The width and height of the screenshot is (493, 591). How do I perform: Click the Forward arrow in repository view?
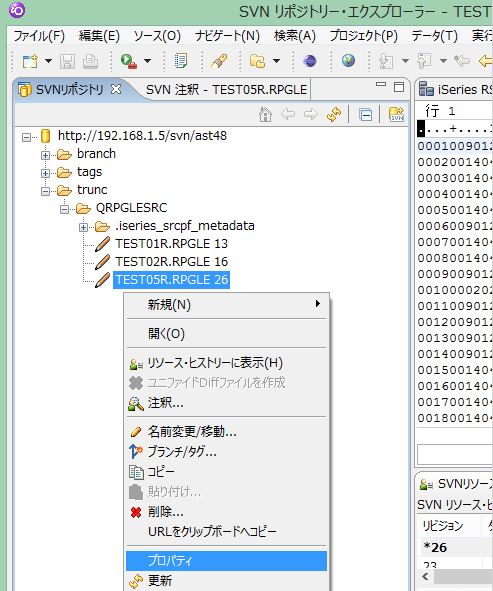(311, 114)
